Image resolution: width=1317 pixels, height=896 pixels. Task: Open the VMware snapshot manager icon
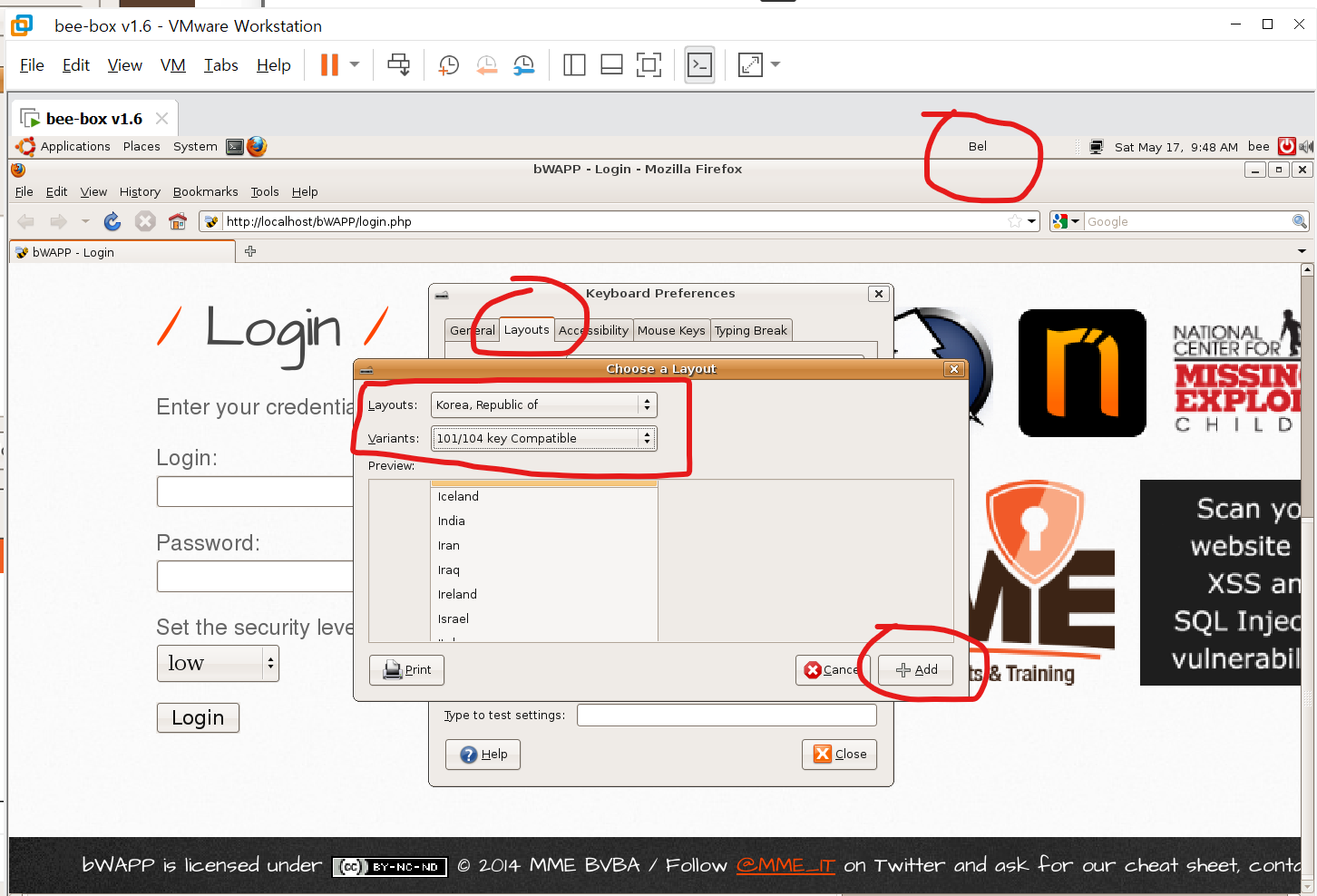[x=524, y=64]
